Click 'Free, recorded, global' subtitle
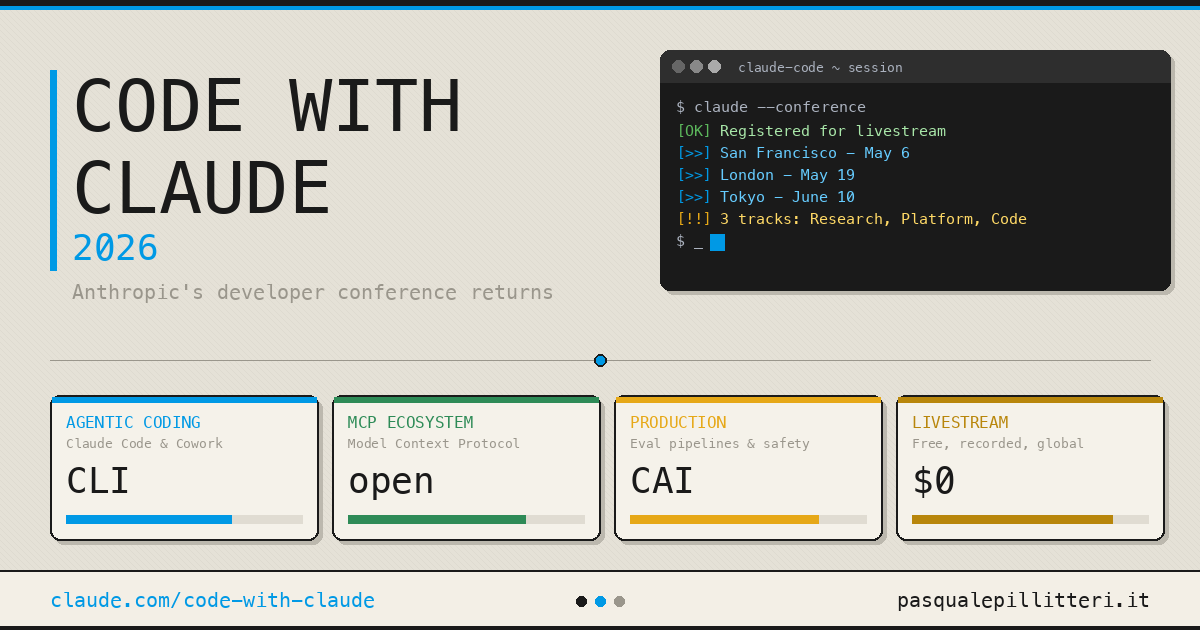This screenshot has width=1200, height=630. pyautogui.click(x=998, y=443)
